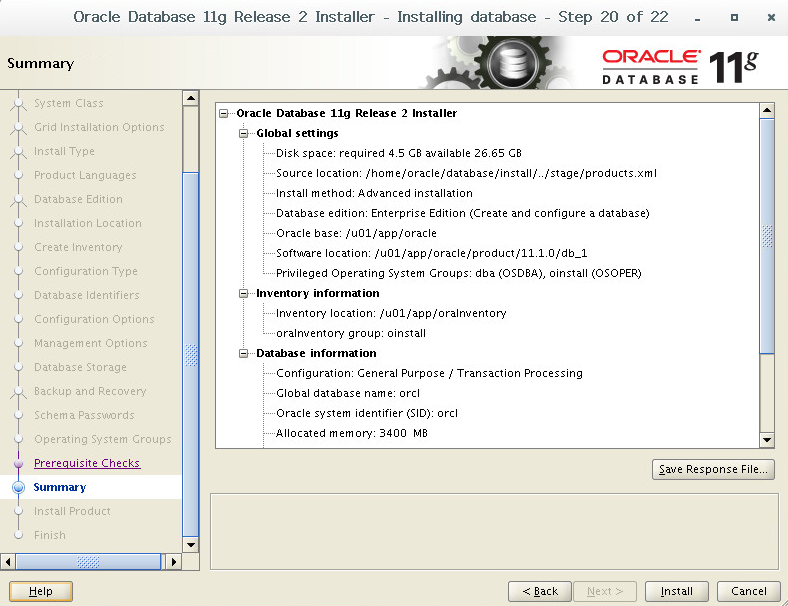
Task: Select 'Oracle base: /u01/app/oracle' row
Action: point(356,233)
